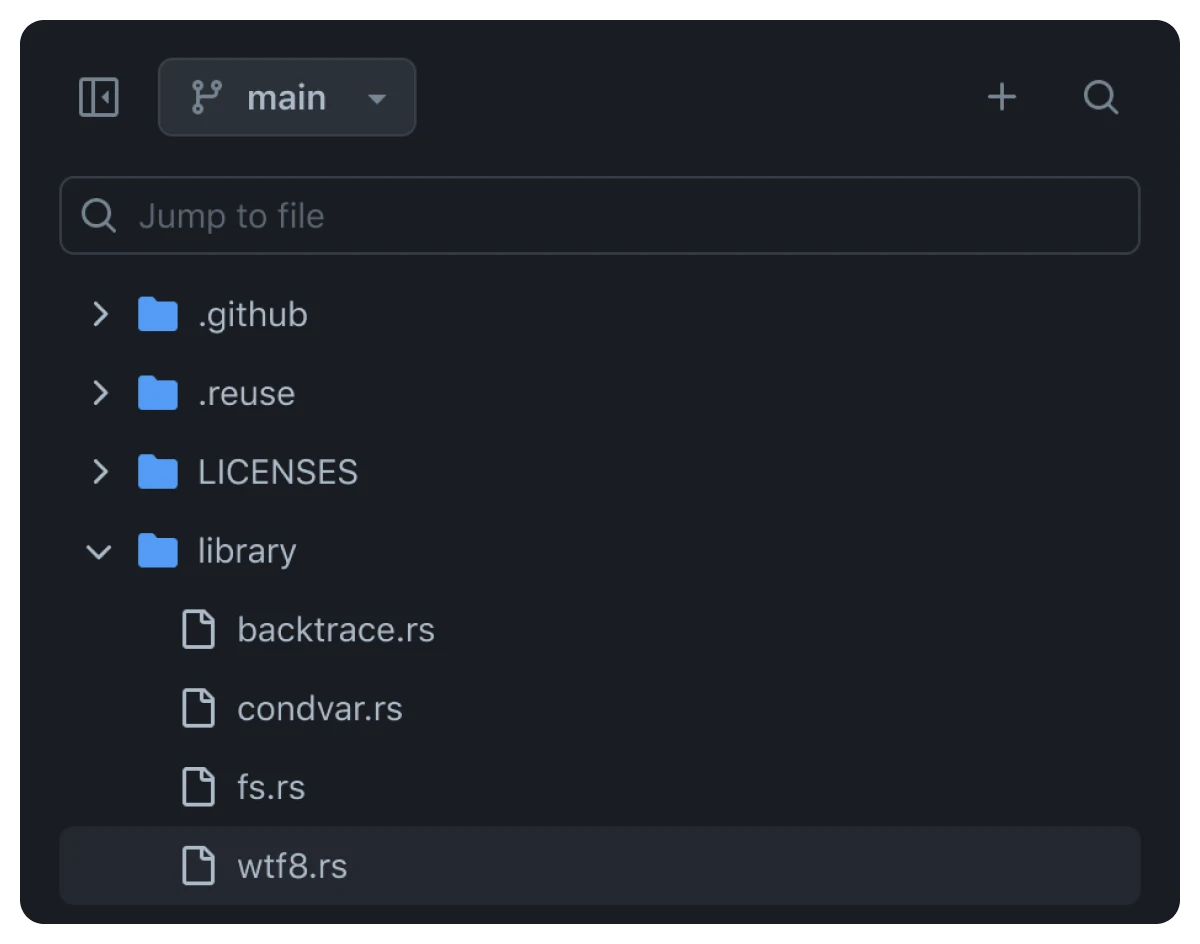Click the file icon beside wtf8.rs
This screenshot has height=944, width=1200.
point(199,866)
